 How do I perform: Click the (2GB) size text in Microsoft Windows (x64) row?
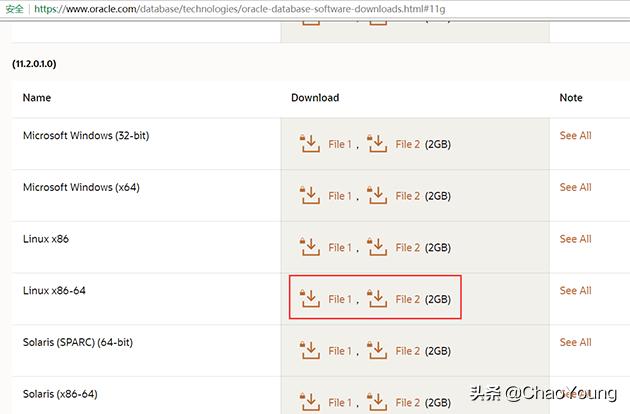point(438,196)
